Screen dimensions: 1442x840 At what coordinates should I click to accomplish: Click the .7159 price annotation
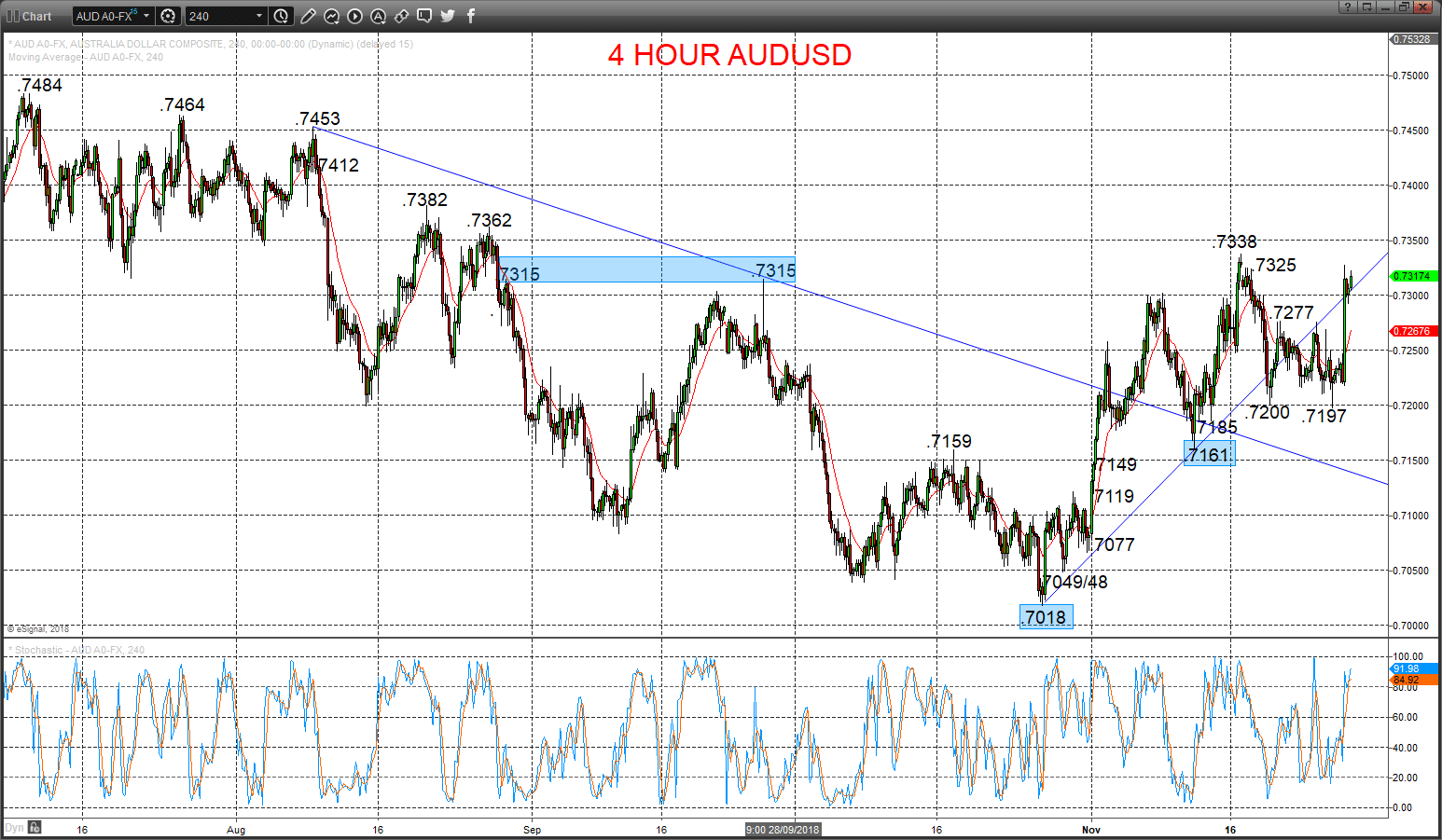coord(950,441)
